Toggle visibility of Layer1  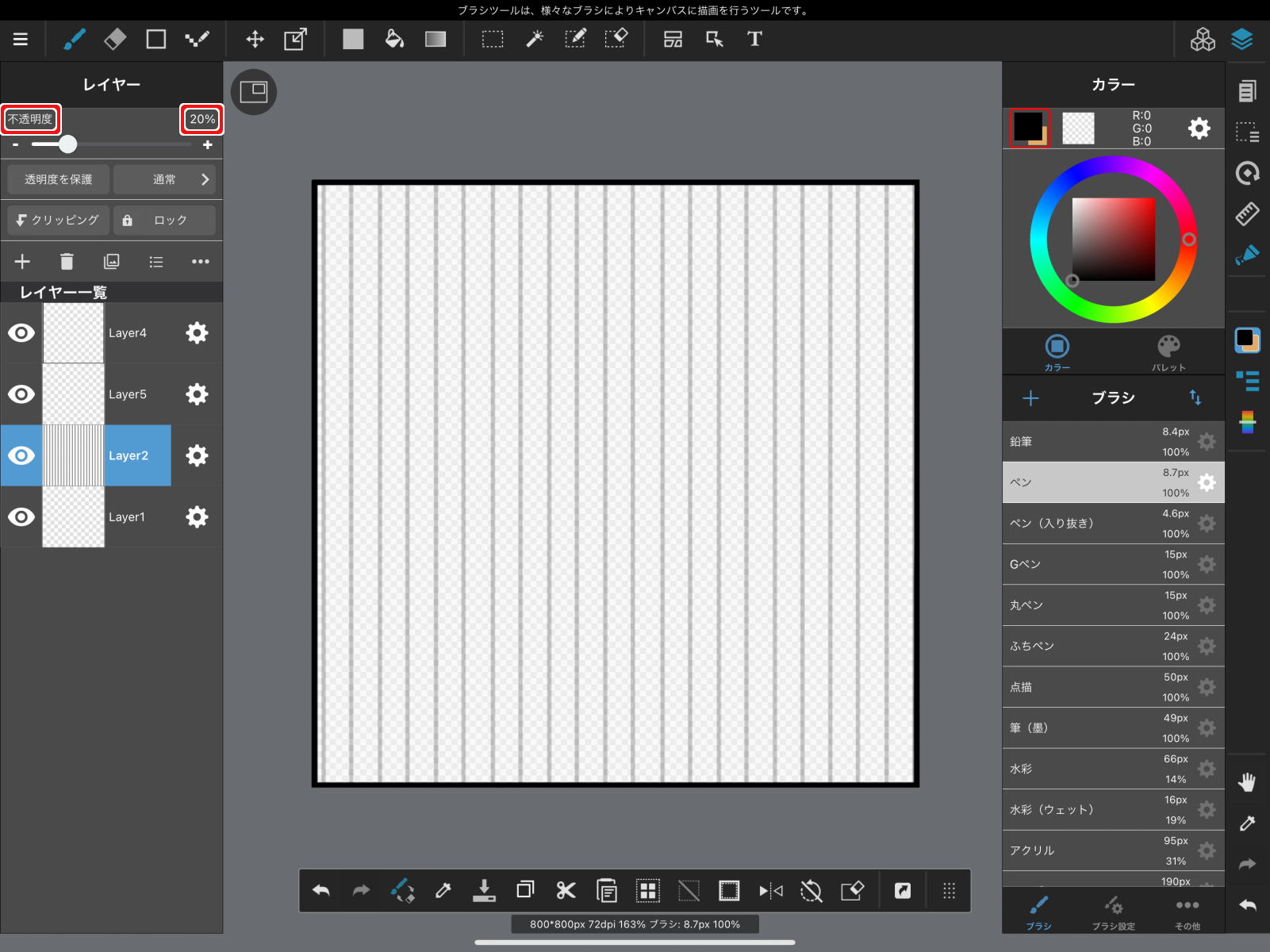click(x=21, y=516)
